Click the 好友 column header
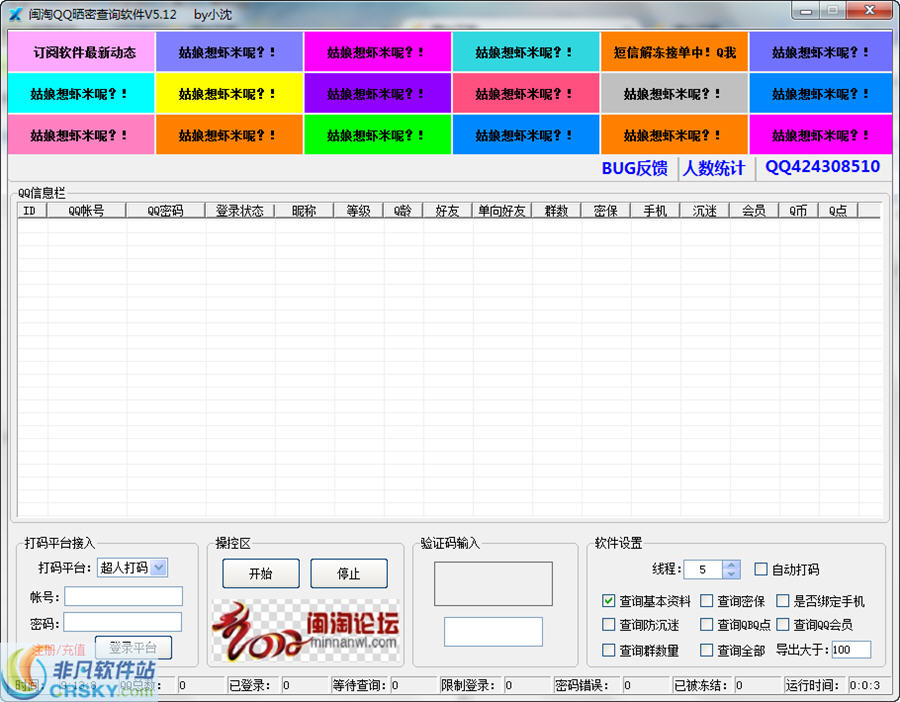900x702 pixels. pos(447,211)
